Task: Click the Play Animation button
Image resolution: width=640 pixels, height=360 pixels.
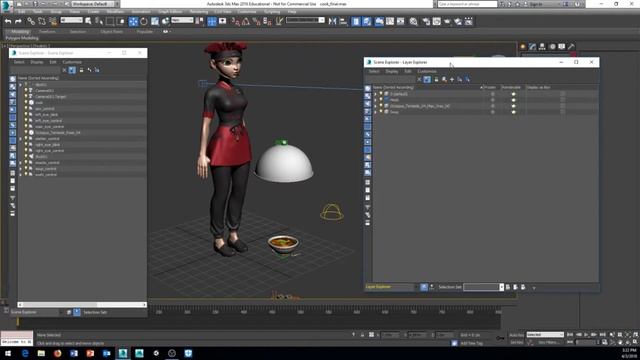Action: (x=587, y=335)
